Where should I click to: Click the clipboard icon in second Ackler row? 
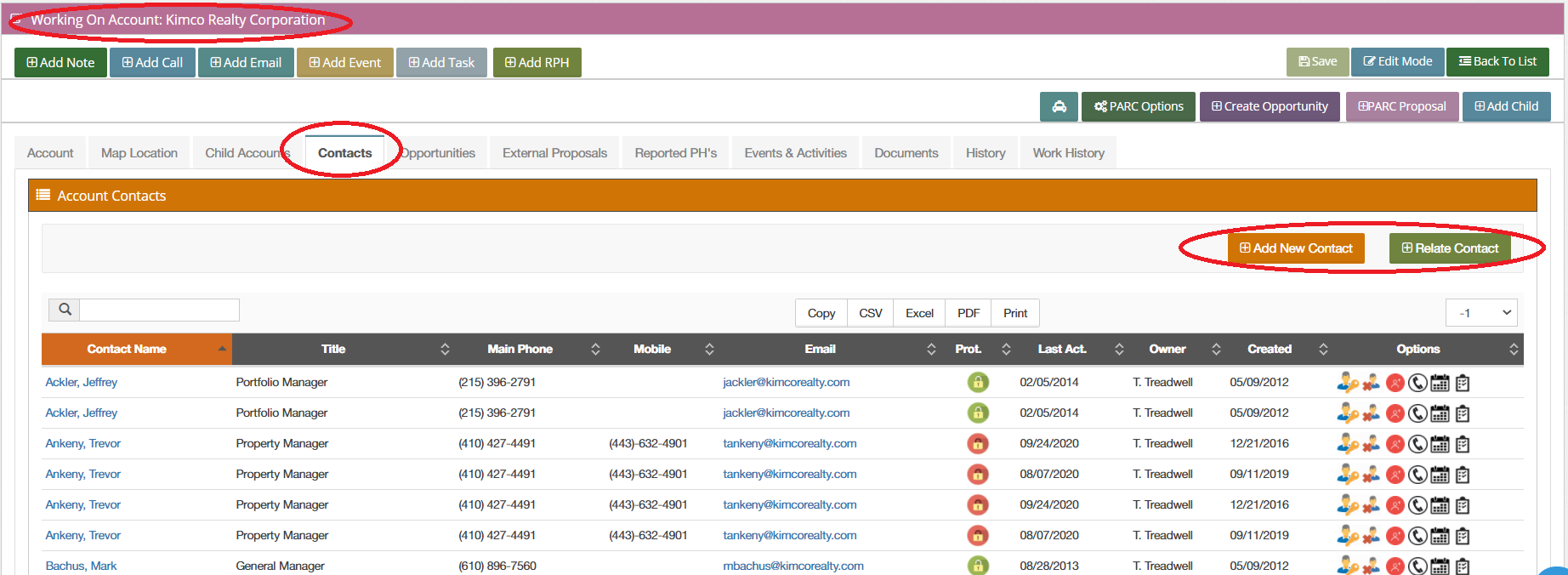1463,413
